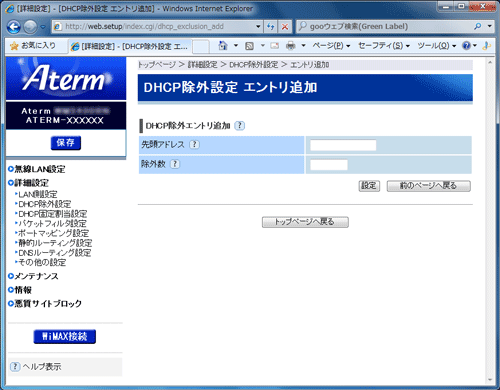Open the セーフティ(S) menu
This screenshot has height=390, width=500.
pos(384,46)
